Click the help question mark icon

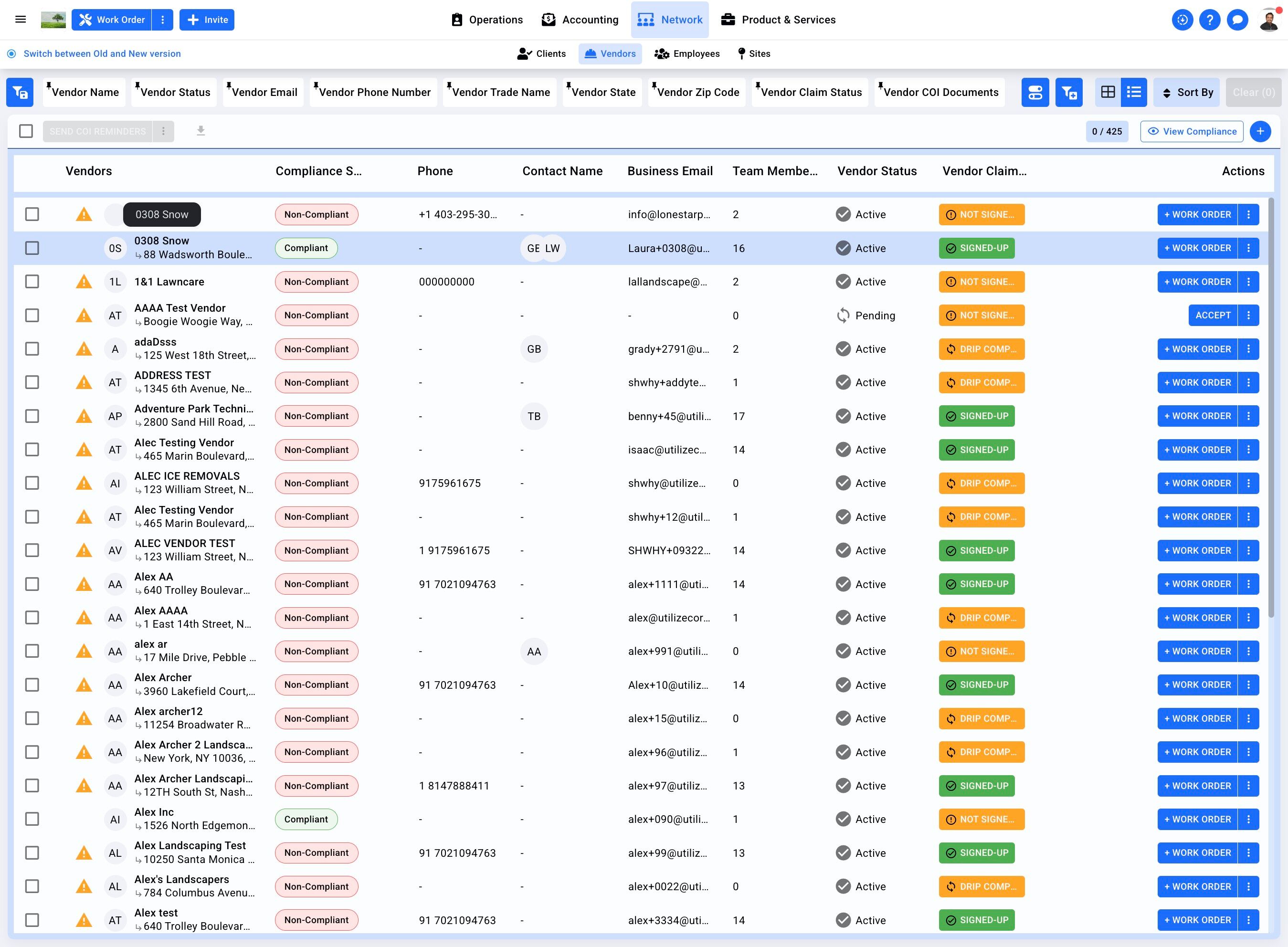pyautogui.click(x=1210, y=20)
